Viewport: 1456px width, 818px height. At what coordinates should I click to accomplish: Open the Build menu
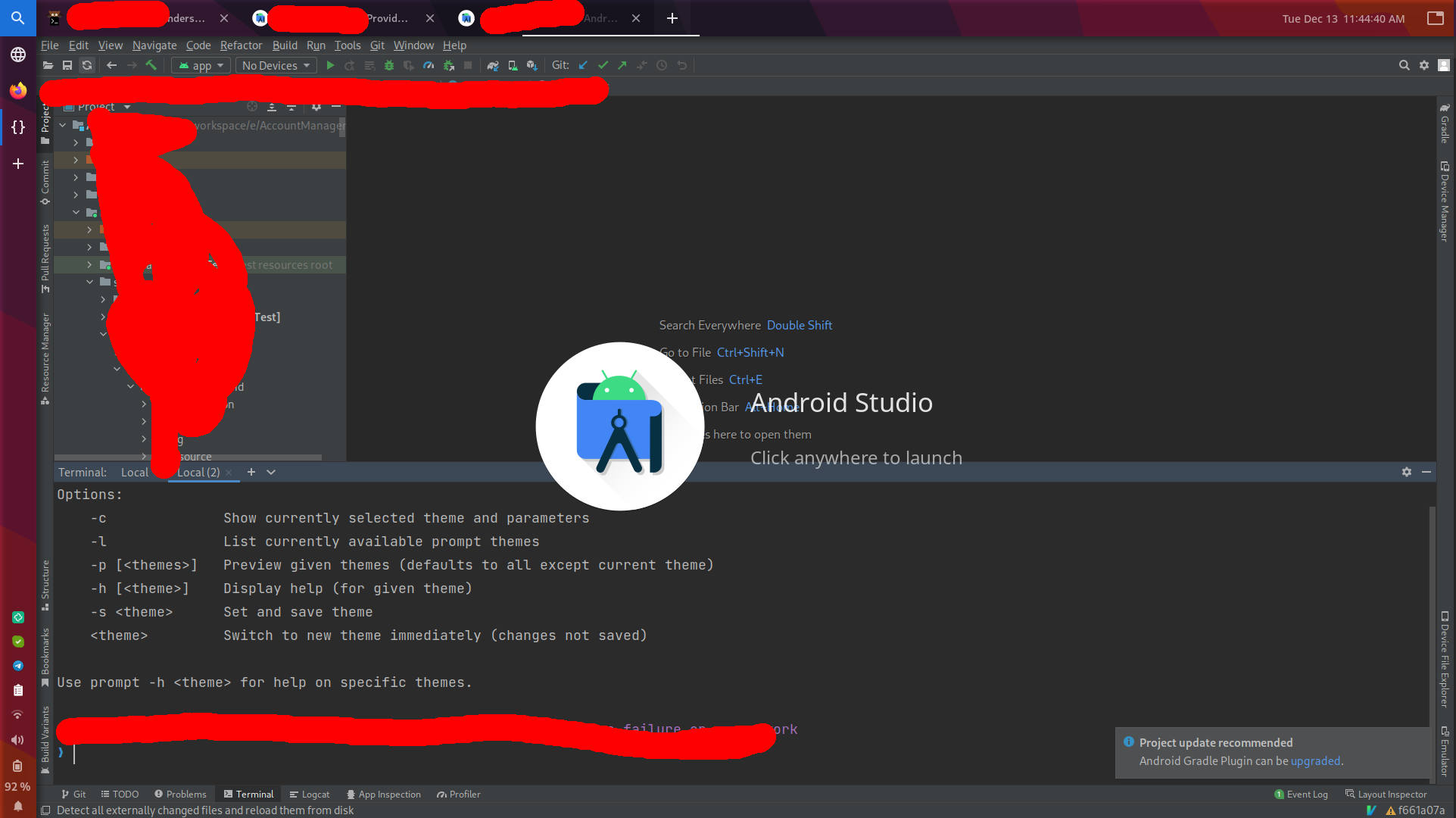pos(284,45)
